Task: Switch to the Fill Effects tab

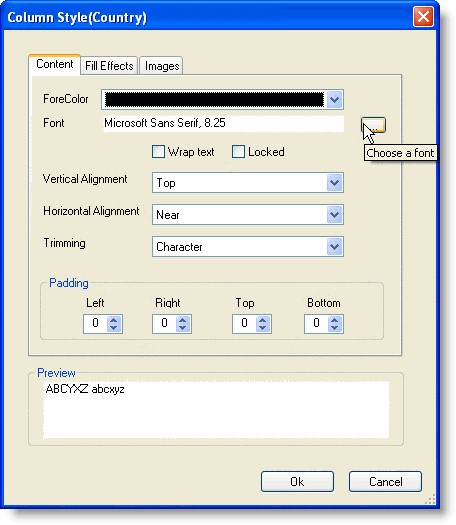Action: click(x=109, y=66)
